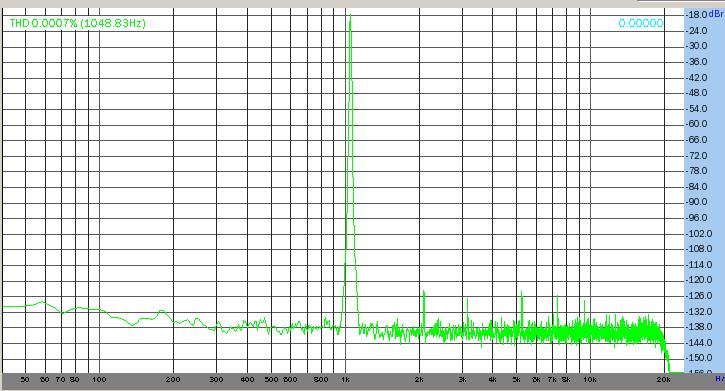Select the -126.0 level axis label

click(x=698, y=296)
